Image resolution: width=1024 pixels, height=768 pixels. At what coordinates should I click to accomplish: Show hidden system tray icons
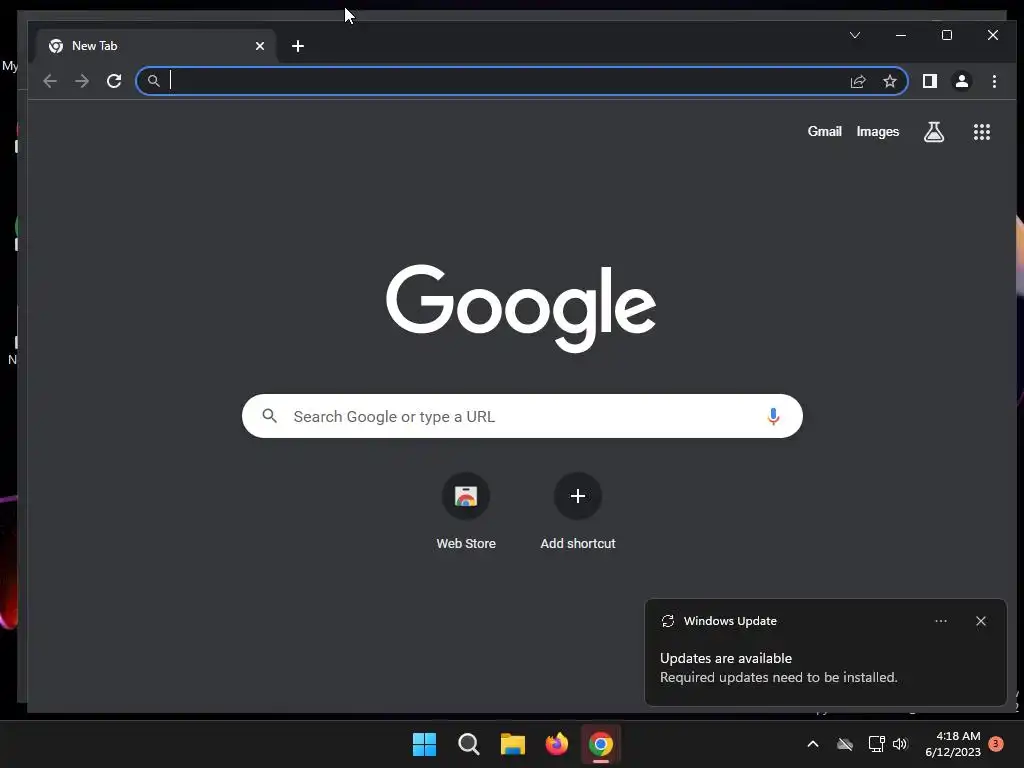(813, 744)
